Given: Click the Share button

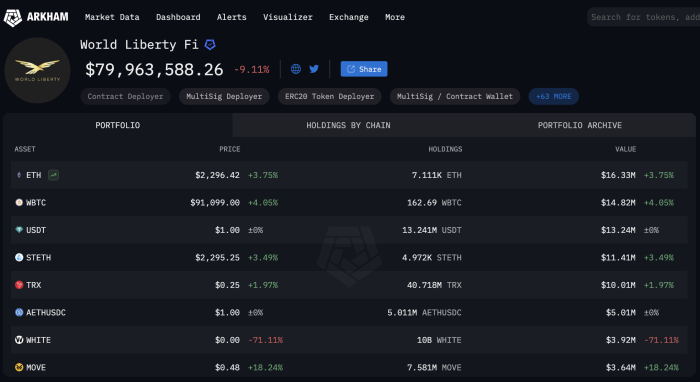Looking at the screenshot, I should pyautogui.click(x=364, y=69).
